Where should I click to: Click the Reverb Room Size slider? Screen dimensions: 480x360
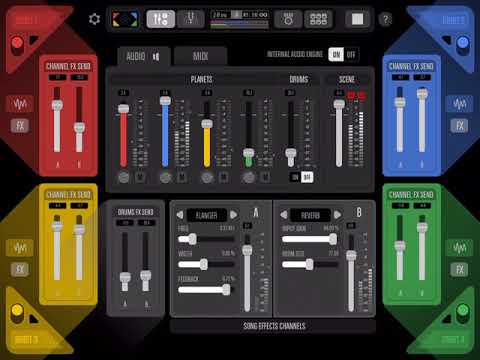(x=310, y=264)
